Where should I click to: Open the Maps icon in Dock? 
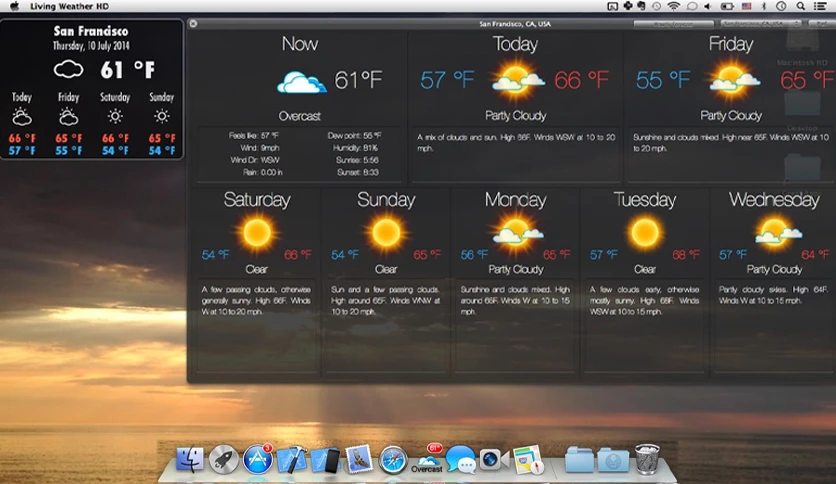(528, 459)
